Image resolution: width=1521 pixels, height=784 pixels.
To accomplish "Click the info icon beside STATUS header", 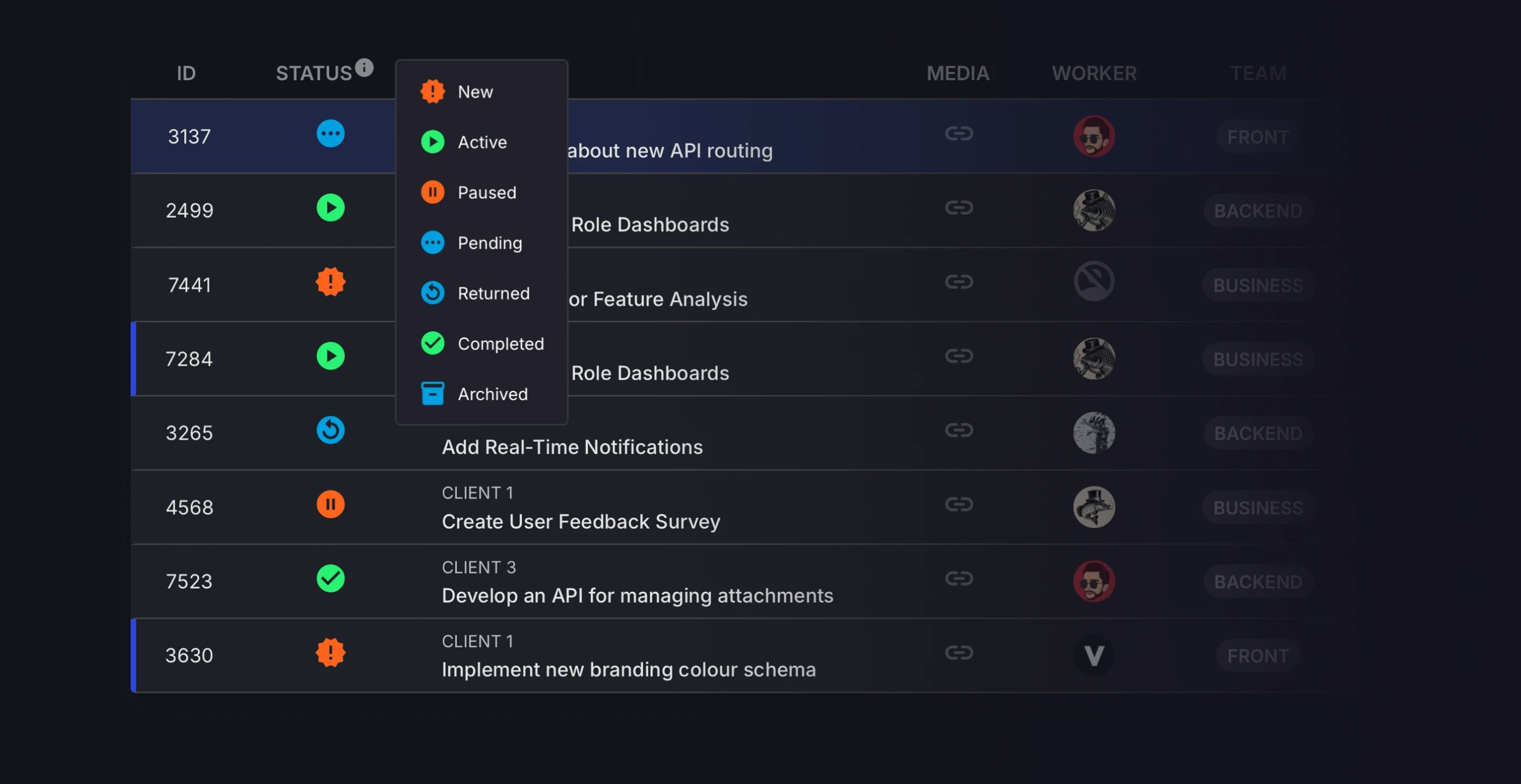I will coord(364,68).
